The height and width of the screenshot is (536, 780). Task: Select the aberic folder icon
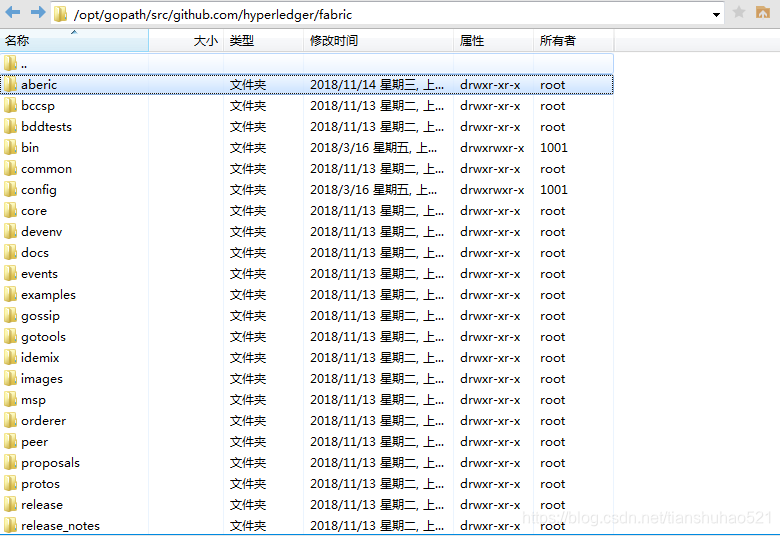tap(10, 85)
